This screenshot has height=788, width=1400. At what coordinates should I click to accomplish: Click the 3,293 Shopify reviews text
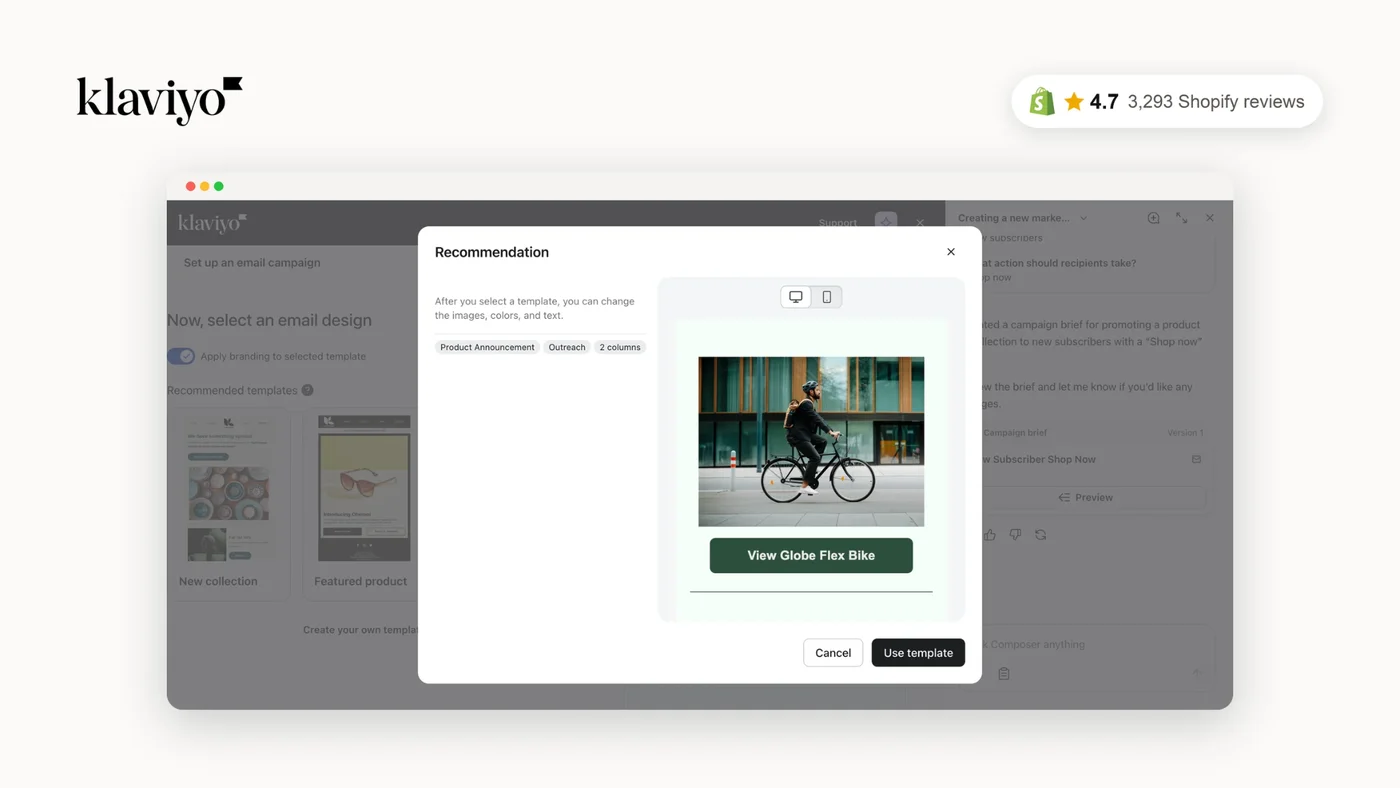1215,102
